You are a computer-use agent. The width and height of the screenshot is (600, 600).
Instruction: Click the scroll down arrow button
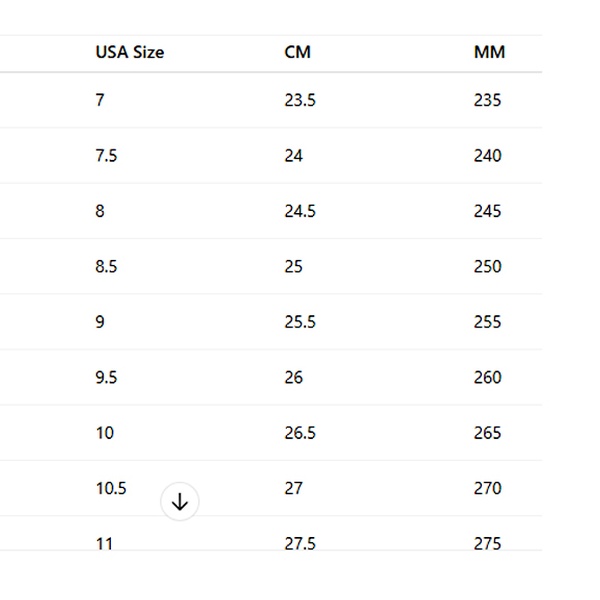click(x=180, y=502)
